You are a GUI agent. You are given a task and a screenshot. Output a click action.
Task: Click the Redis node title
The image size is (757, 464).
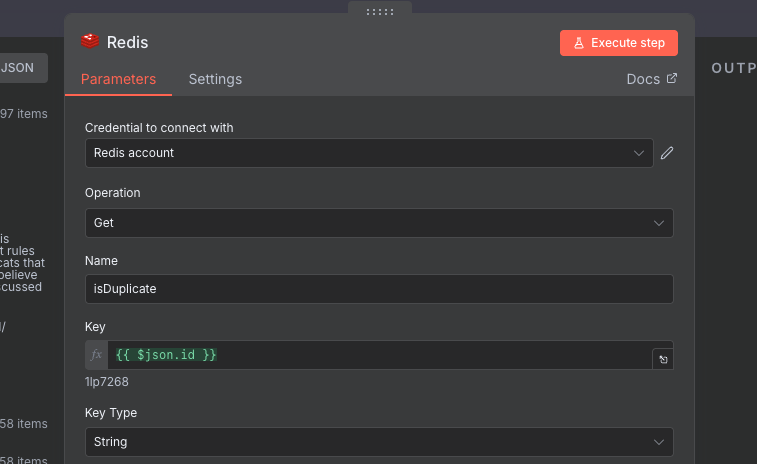127,42
